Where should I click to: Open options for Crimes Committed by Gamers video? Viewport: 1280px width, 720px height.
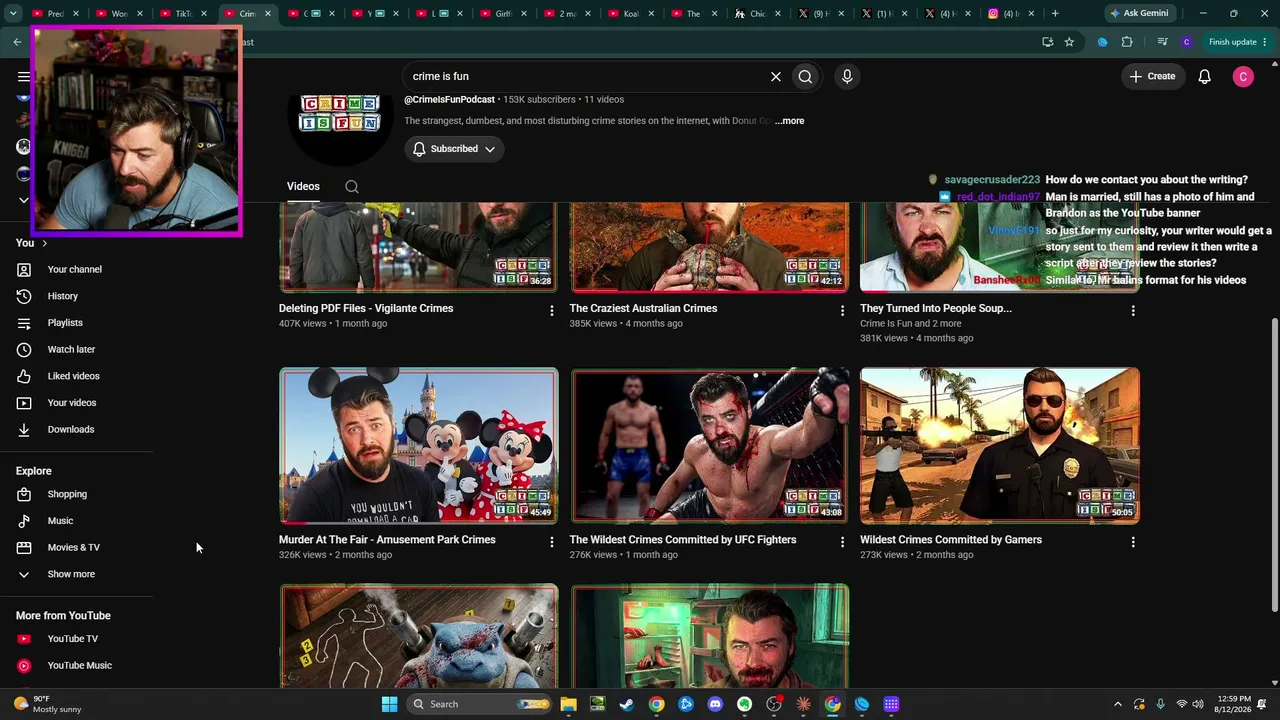(x=1133, y=542)
